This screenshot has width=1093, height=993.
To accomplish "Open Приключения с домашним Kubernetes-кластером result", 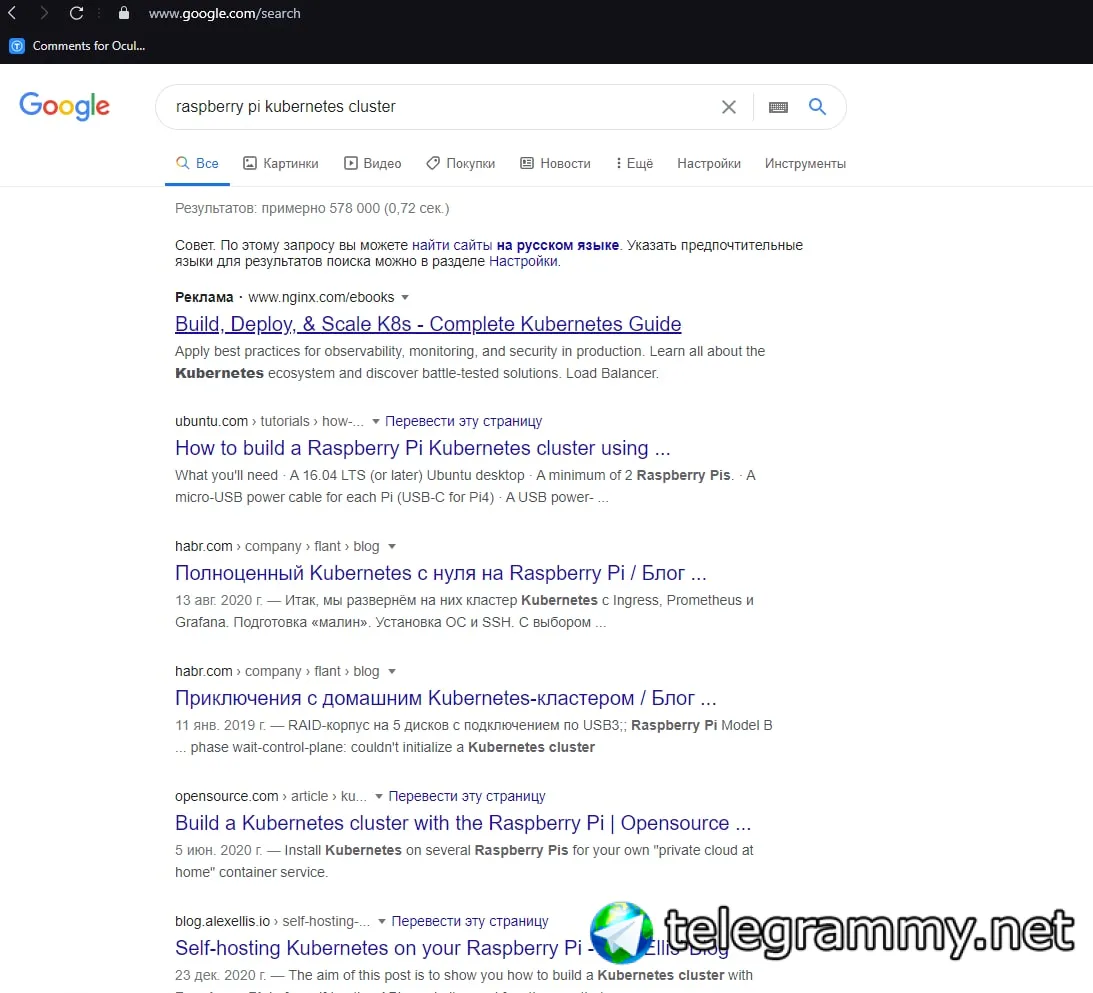I will (x=445, y=698).
